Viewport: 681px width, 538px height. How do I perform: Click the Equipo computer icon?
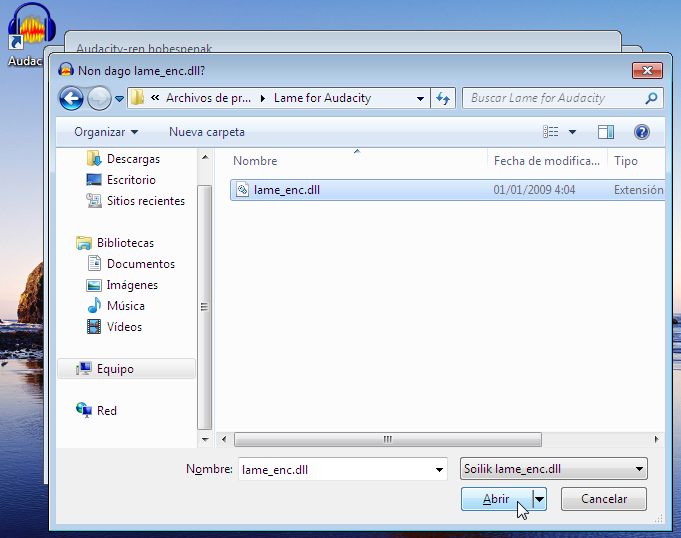tap(83, 369)
